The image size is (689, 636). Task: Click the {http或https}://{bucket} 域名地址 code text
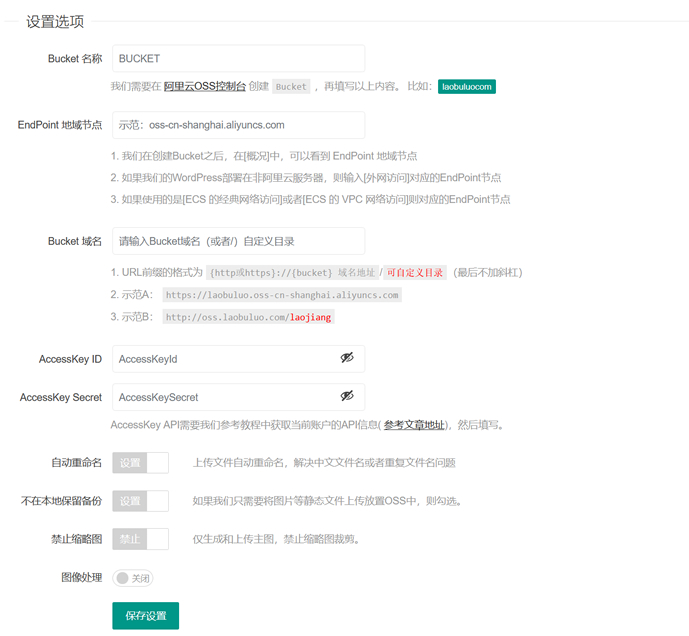[x=292, y=273]
